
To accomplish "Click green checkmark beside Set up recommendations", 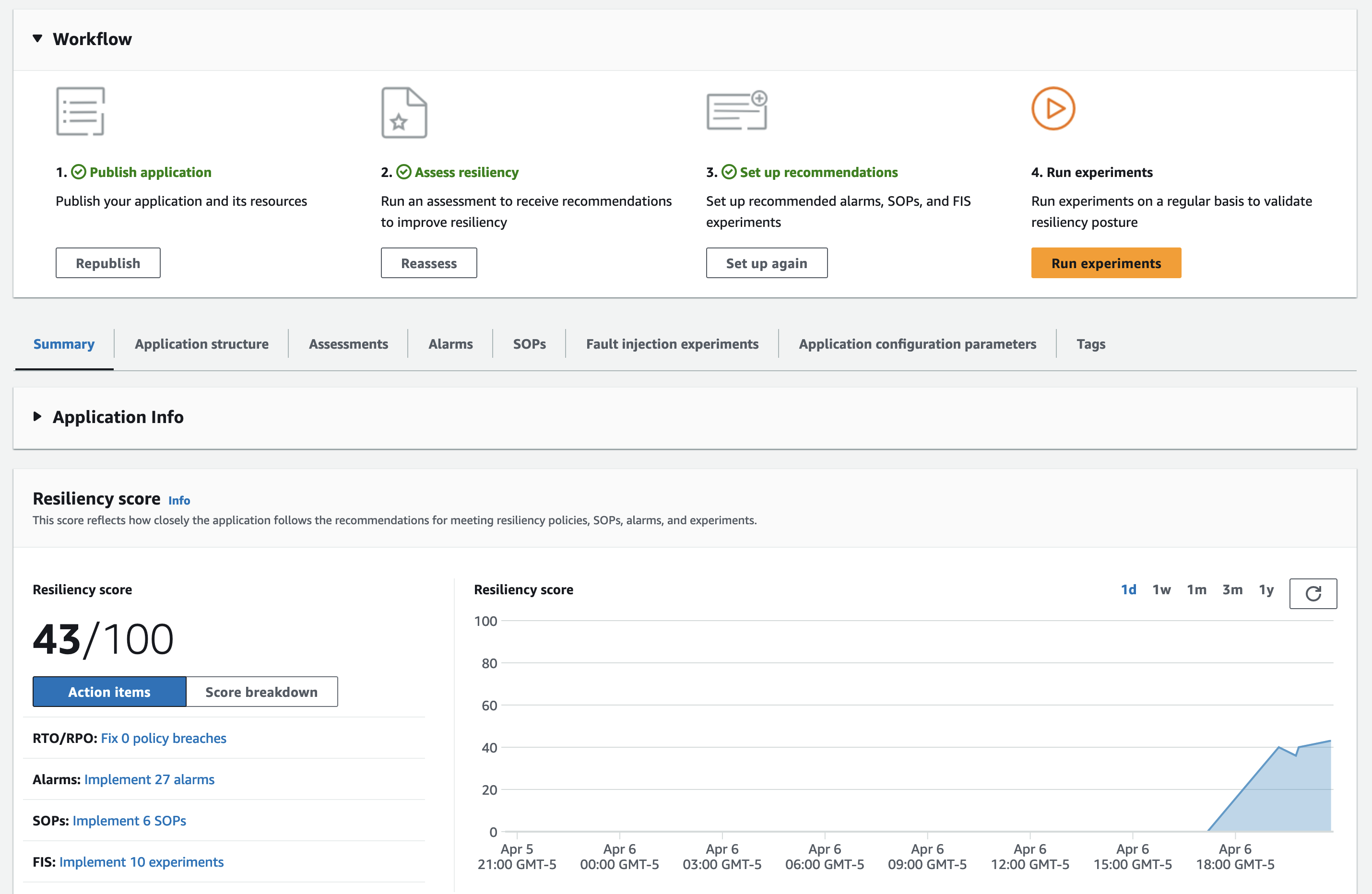I will tap(729, 172).
